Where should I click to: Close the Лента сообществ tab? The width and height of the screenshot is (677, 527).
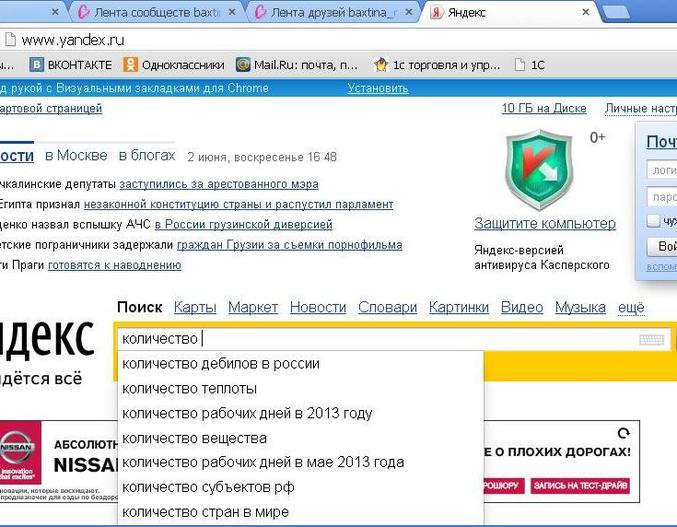[231, 13]
